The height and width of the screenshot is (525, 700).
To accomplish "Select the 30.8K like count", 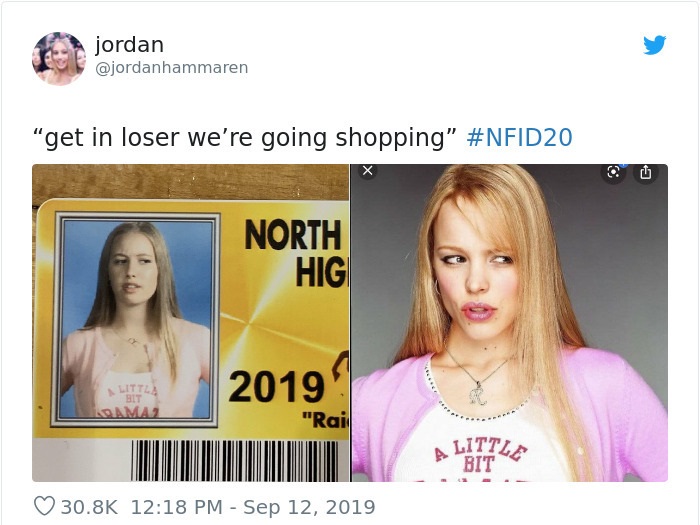I will pyautogui.click(x=89, y=507).
